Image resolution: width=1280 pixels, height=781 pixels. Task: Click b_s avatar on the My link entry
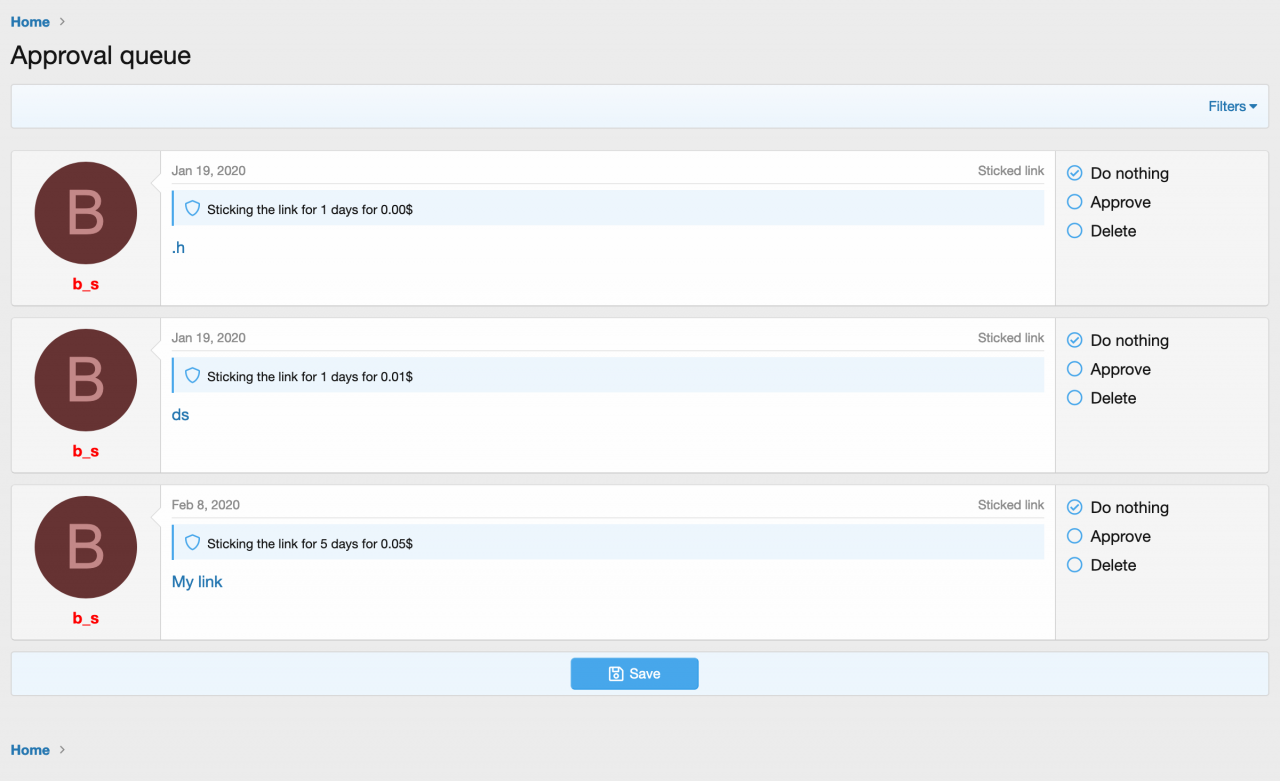pos(86,547)
